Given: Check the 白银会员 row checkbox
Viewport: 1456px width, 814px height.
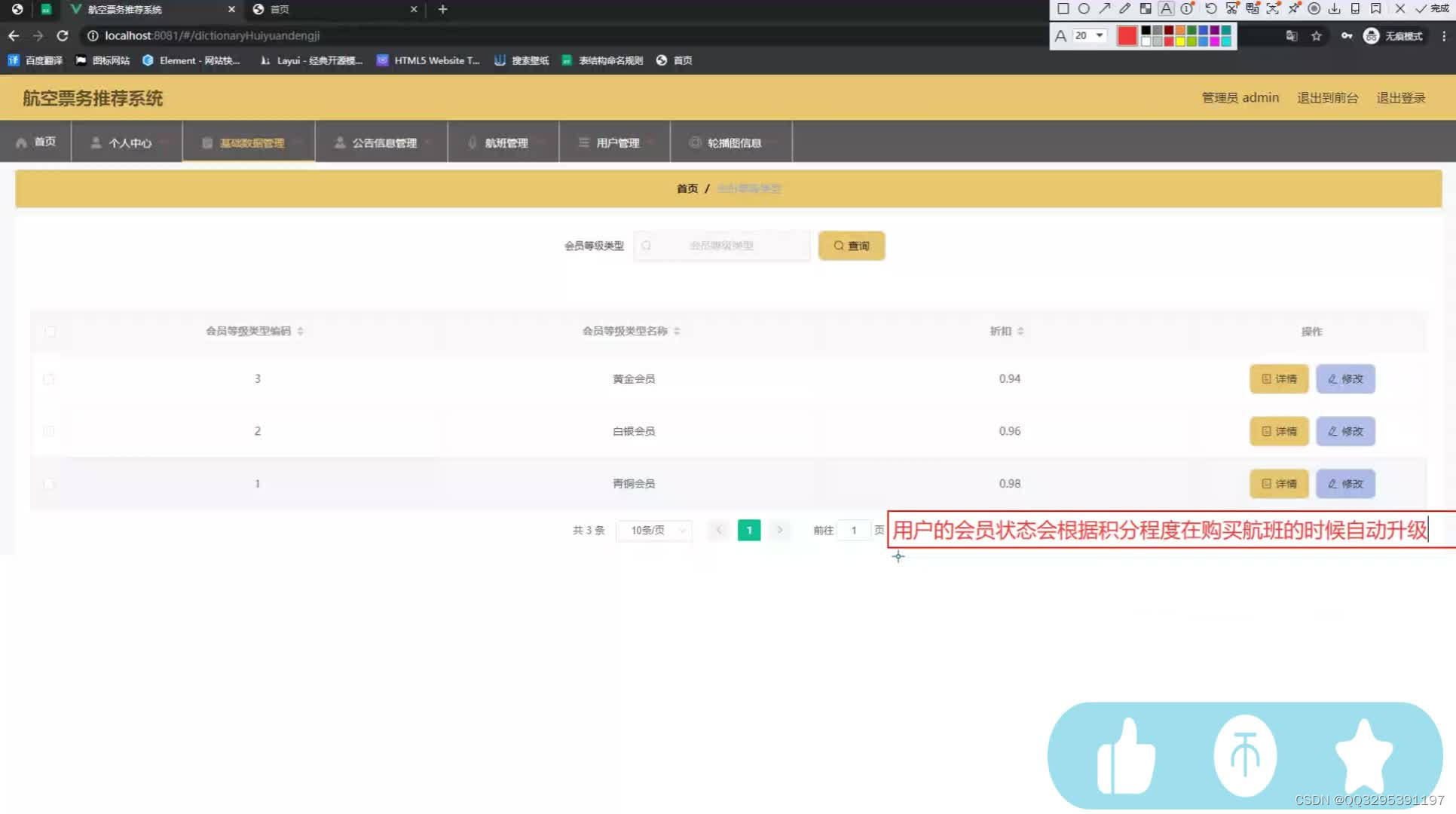Looking at the screenshot, I should pos(49,431).
